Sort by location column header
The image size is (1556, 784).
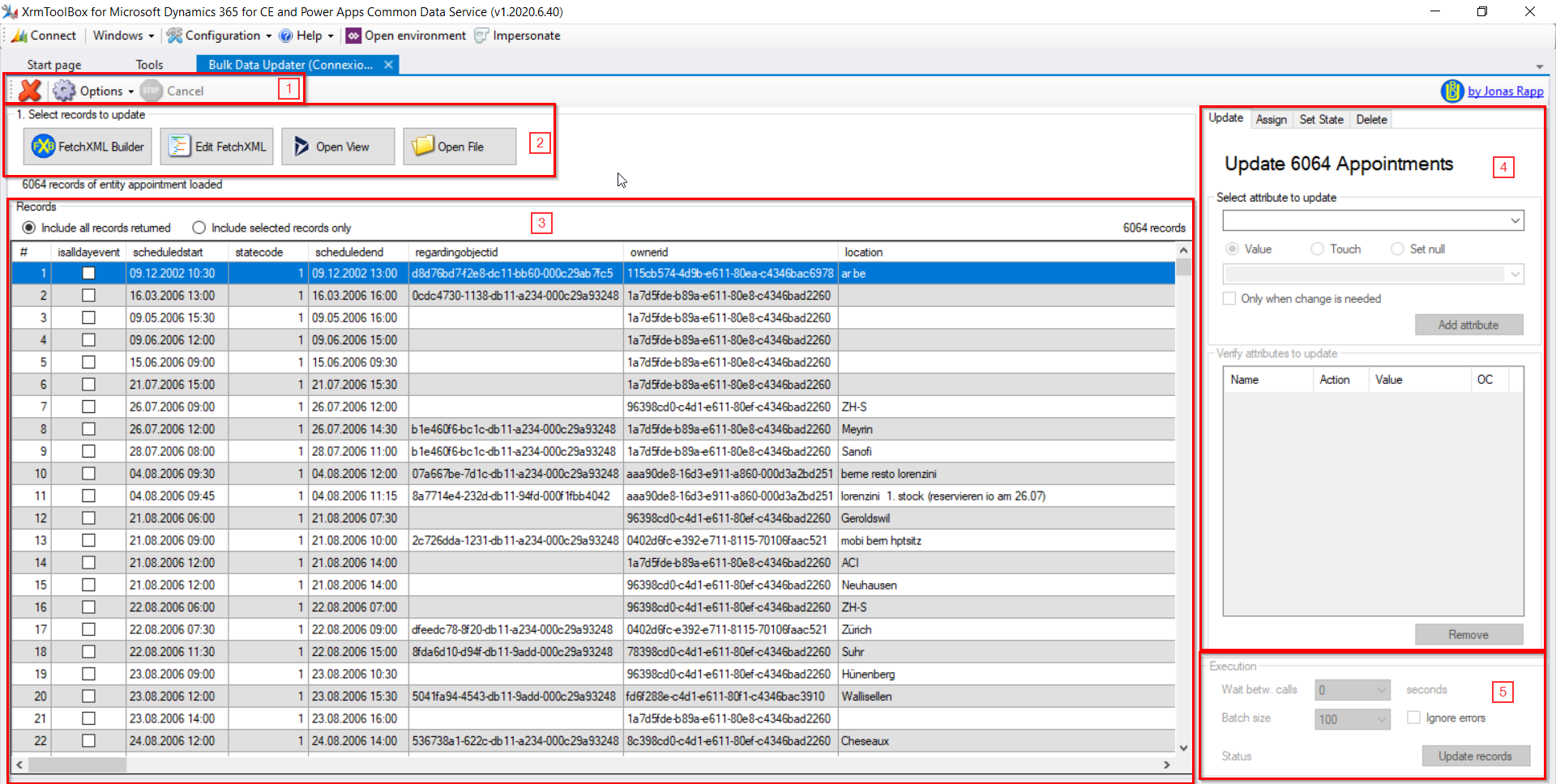[x=1006, y=253]
